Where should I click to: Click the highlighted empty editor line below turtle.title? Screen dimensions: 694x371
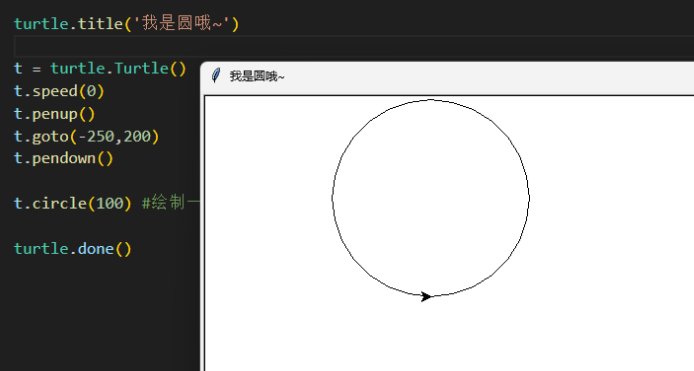pos(354,46)
